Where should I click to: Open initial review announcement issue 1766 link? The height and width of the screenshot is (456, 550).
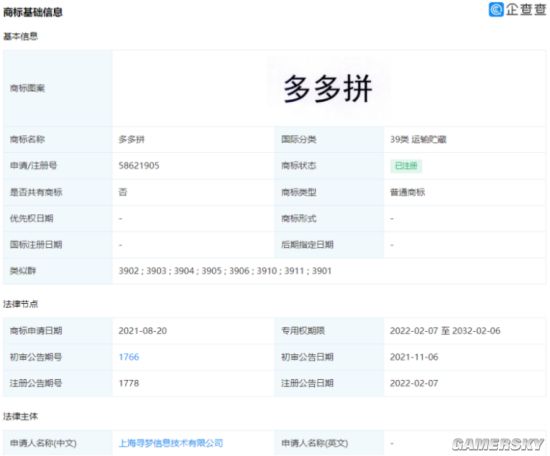coord(129,357)
